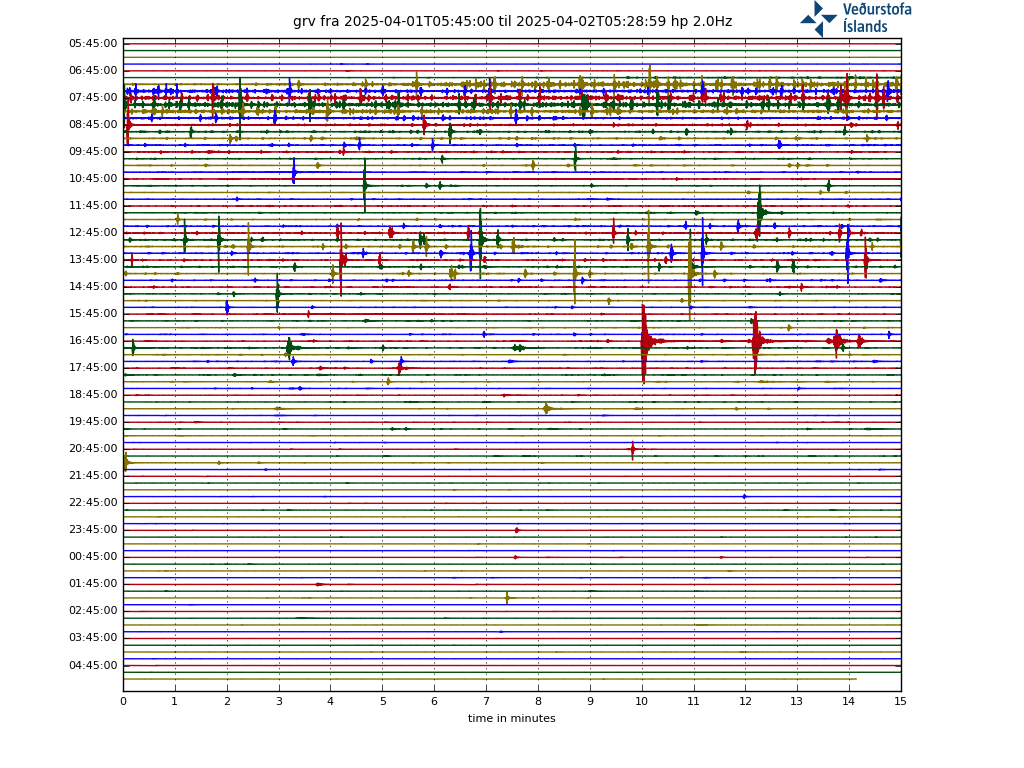
Task: Click the Veðurstofa Íslands logo text
Action: point(876,18)
